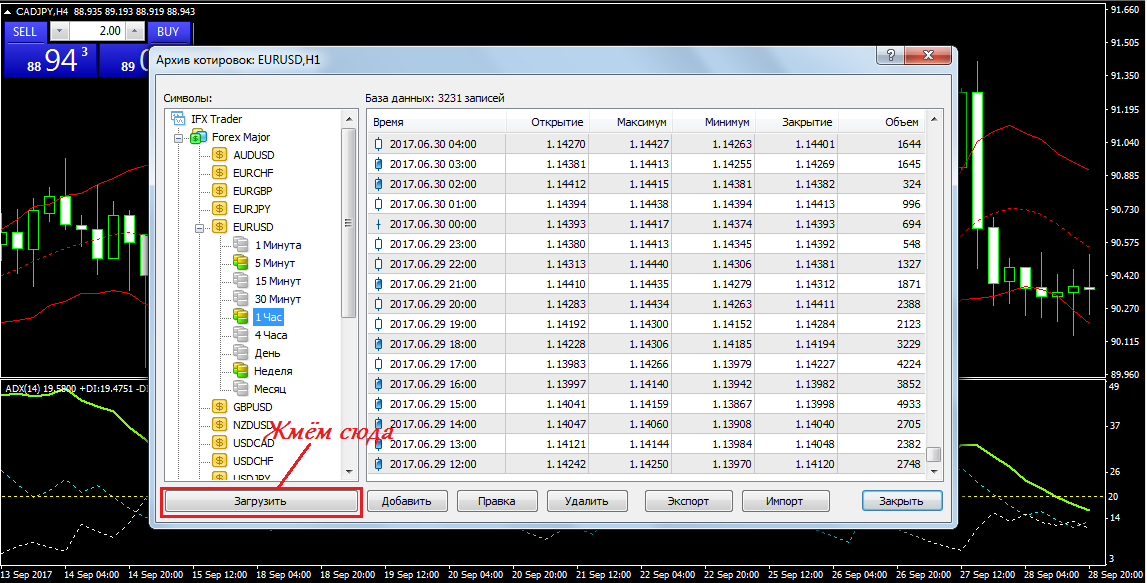
Task: Select the 2017.06.29 12:00 quote row
Action: pyautogui.click(x=647, y=464)
